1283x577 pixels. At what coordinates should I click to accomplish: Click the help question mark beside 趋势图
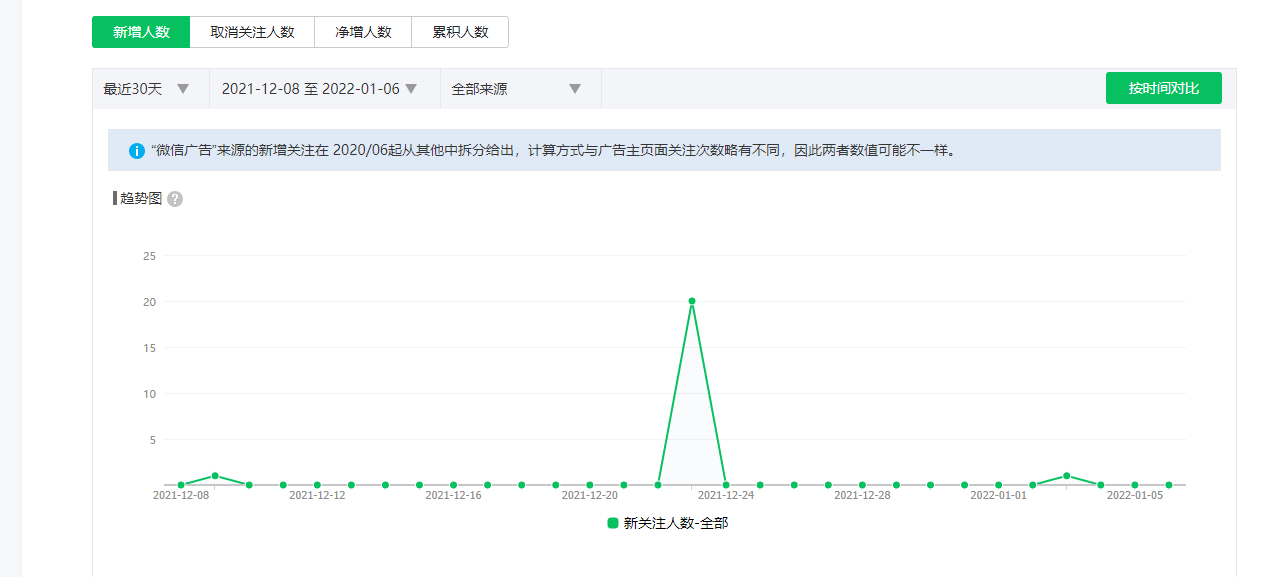point(175,199)
